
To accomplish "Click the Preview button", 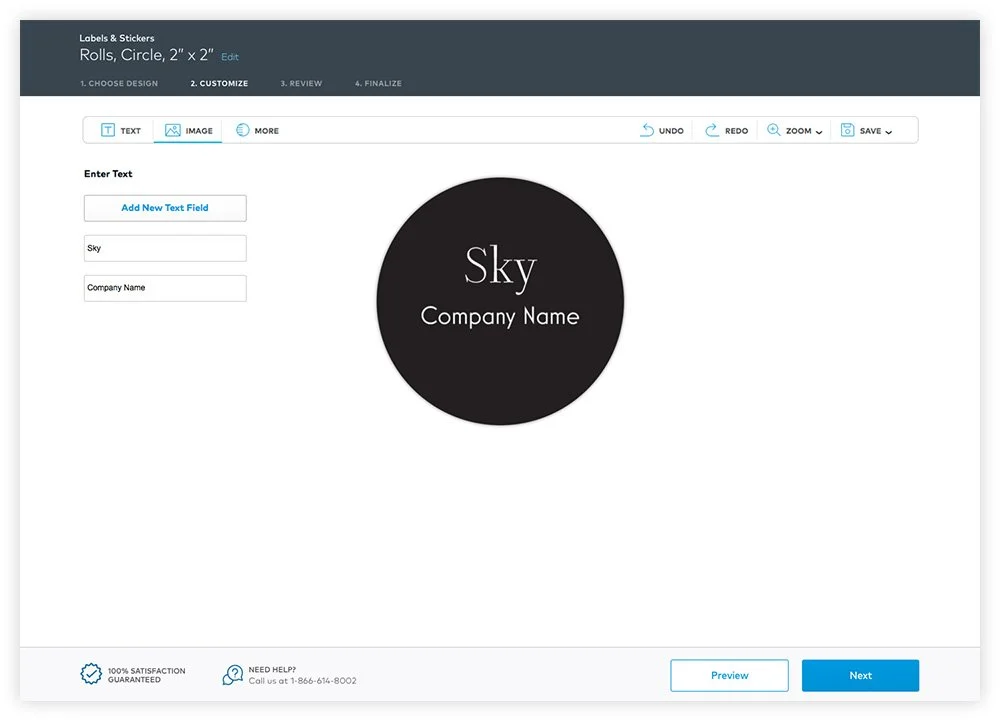I will [730, 675].
